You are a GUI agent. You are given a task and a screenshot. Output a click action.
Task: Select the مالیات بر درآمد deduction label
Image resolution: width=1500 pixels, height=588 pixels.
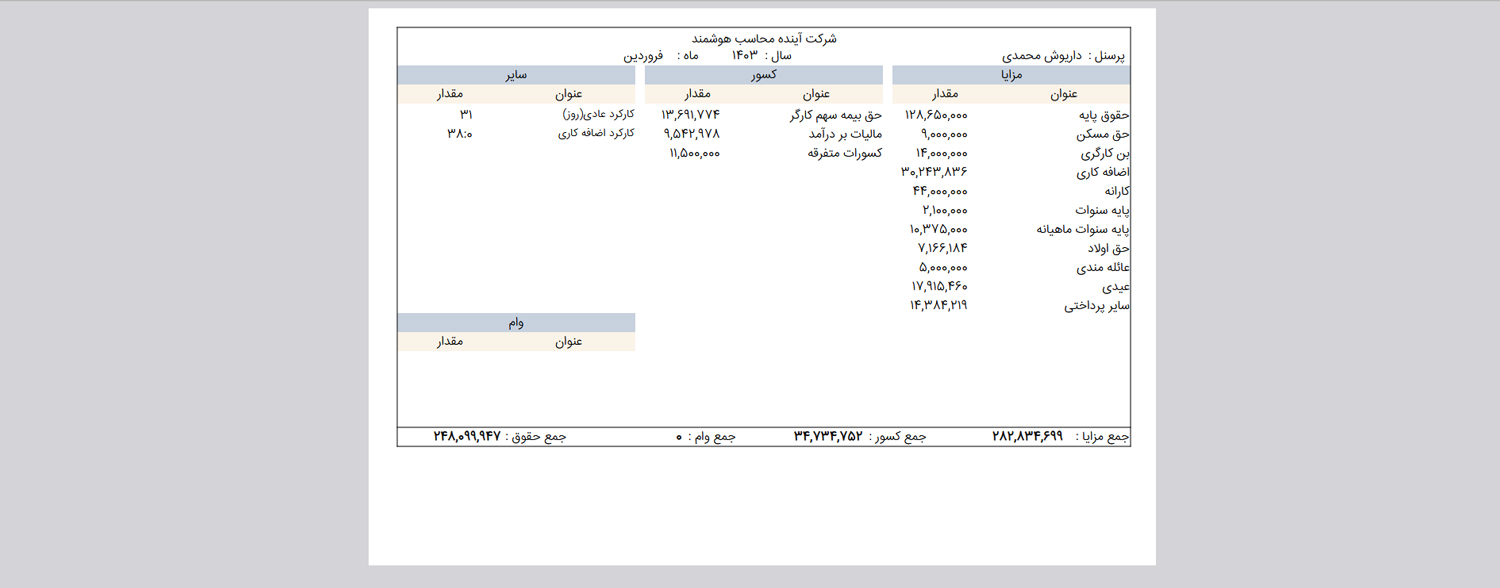click(843, 135)
